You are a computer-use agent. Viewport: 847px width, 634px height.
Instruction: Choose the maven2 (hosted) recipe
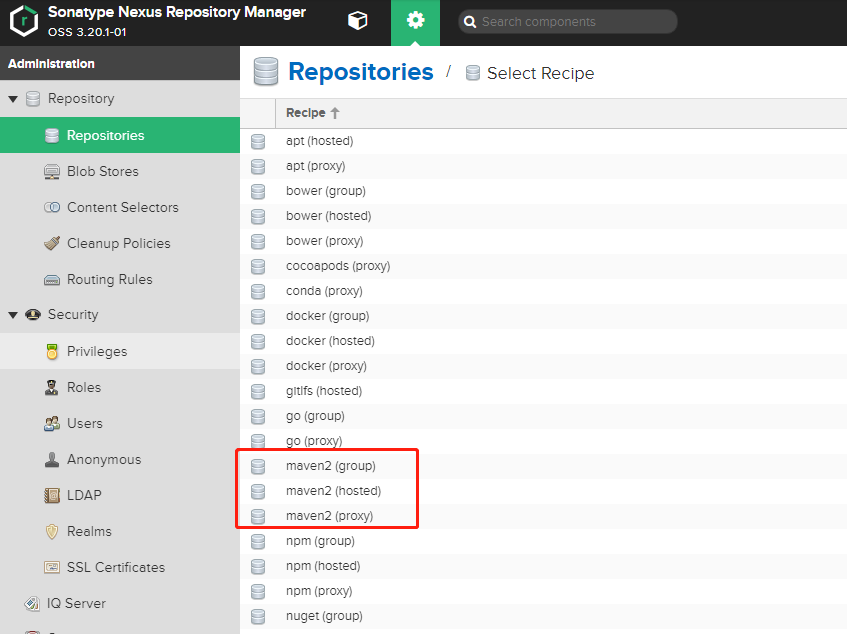point(543,491)
